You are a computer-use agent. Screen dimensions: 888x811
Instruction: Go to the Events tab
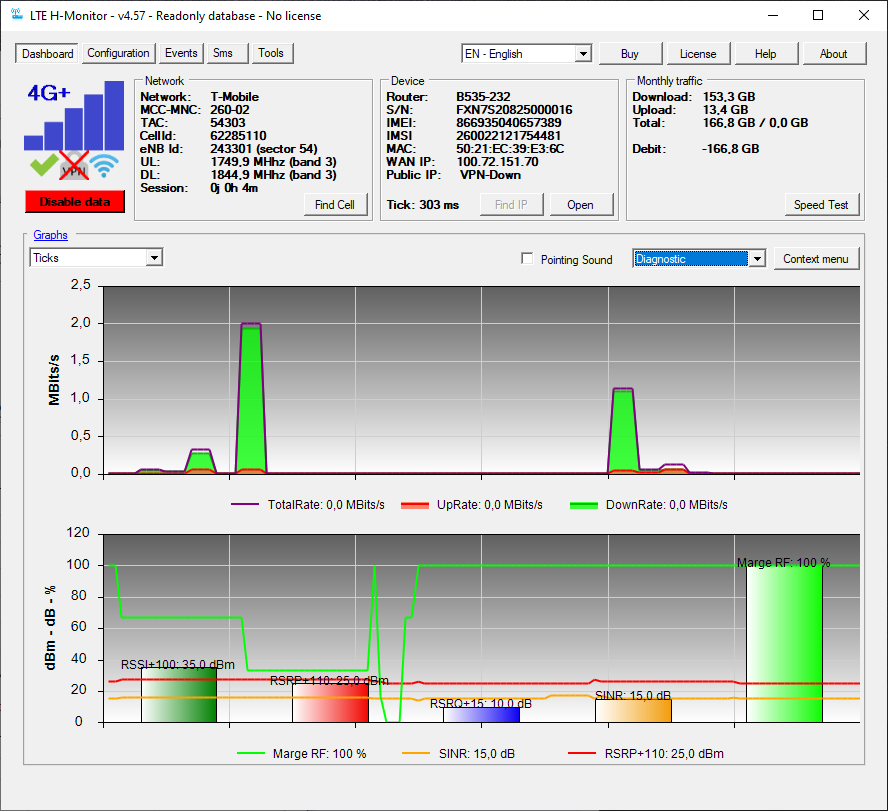181,53
